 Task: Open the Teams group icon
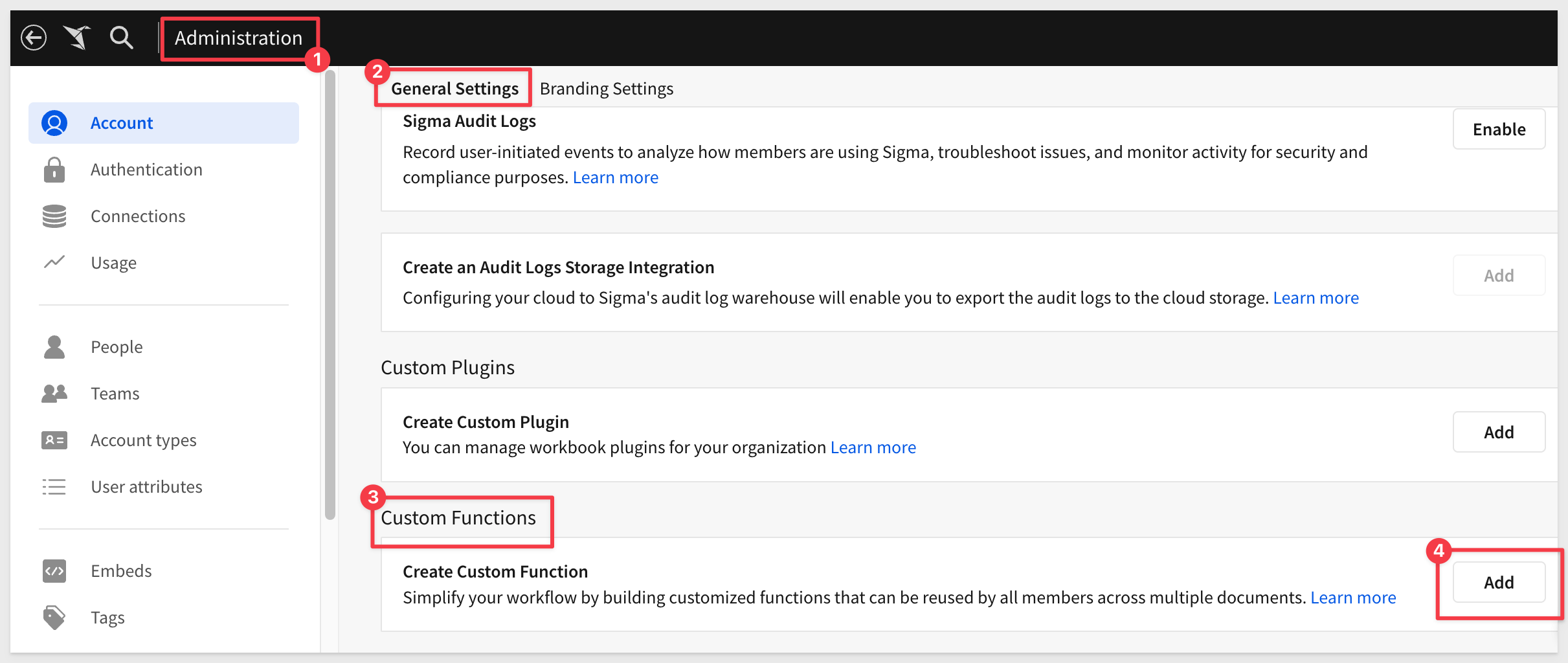click(x=54, y=394)
